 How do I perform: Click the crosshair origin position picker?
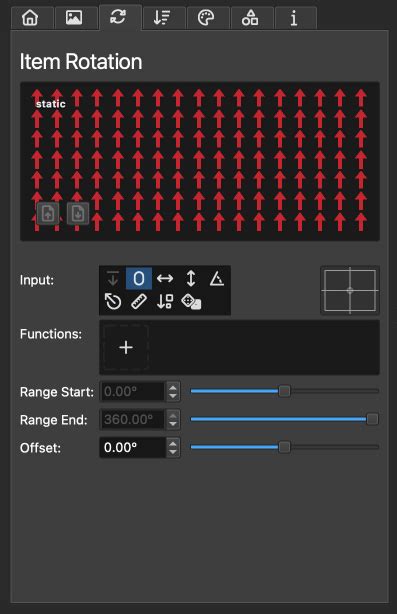pyautogui.click(x=350, y=291)
